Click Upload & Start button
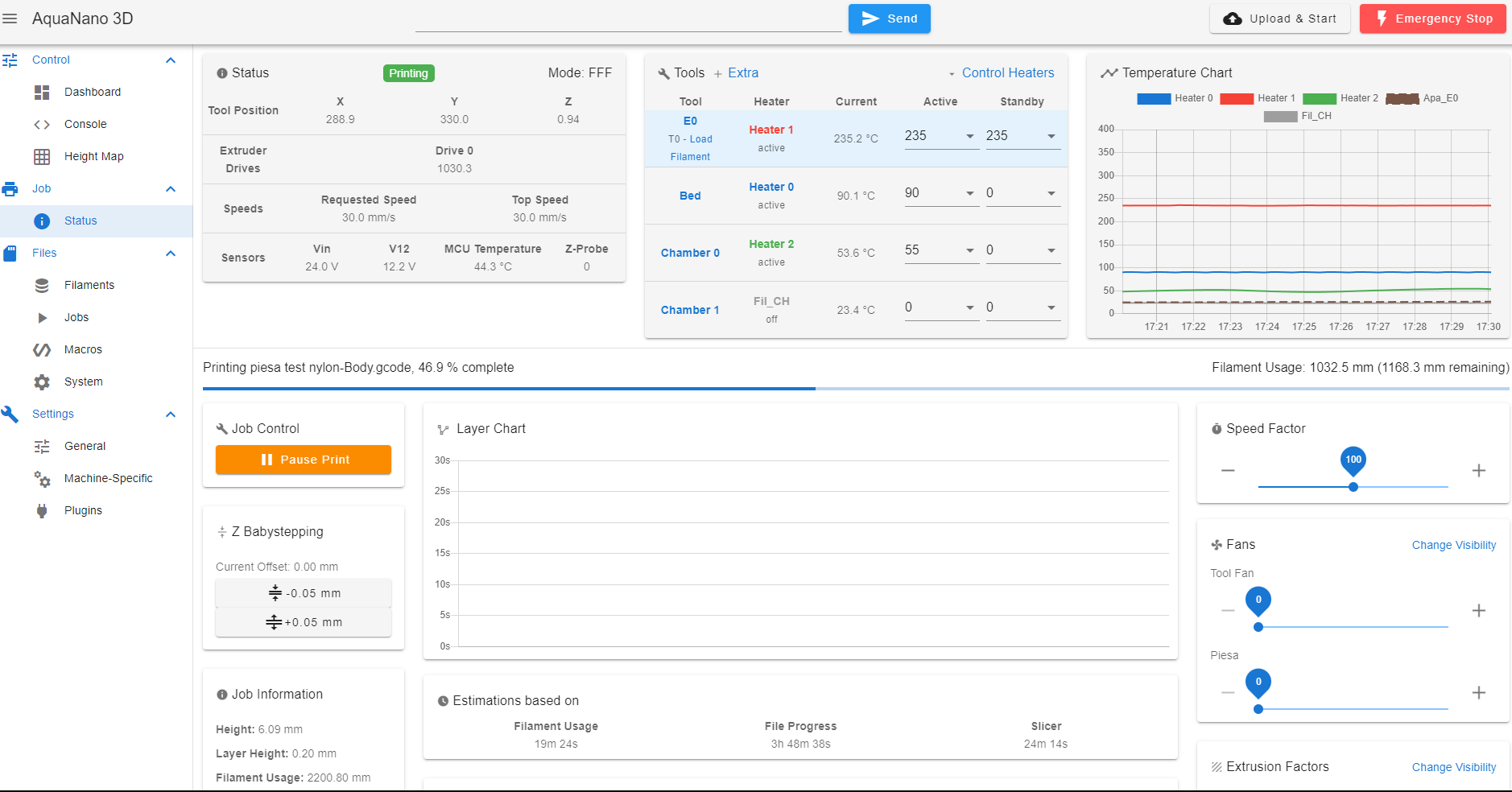 pos(1280,19)
